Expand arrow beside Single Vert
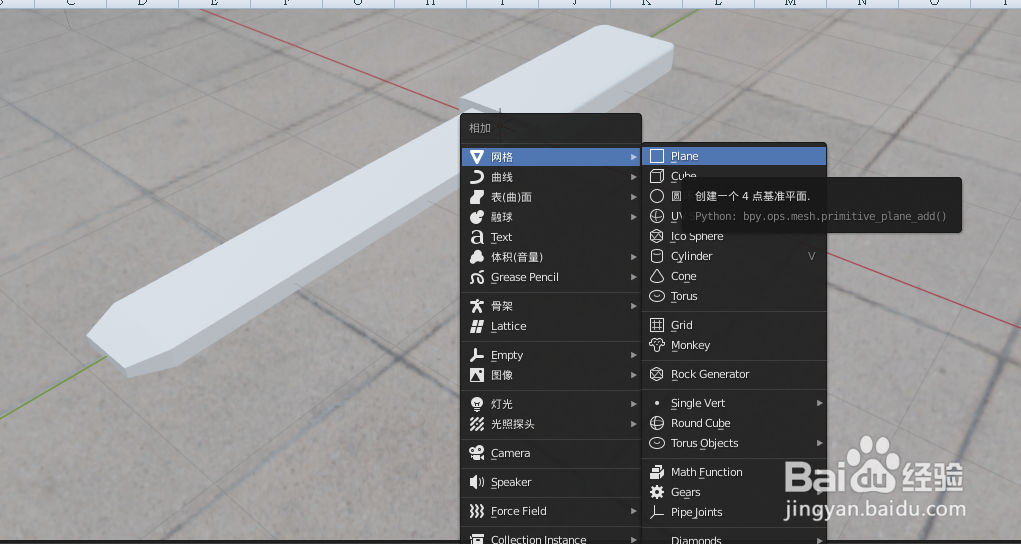The height and width of the screenshot is (544, 1021). [819, 403]
